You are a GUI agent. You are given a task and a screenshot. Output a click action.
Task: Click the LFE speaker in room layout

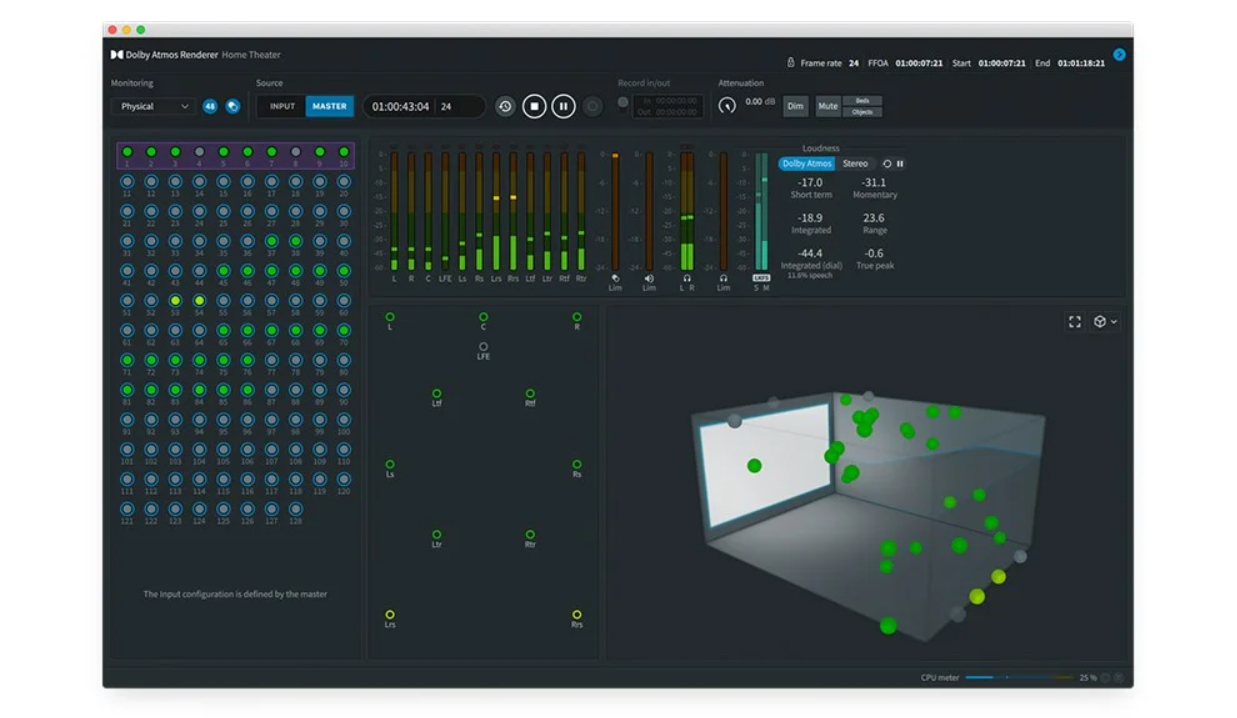(x=483, y=347)
